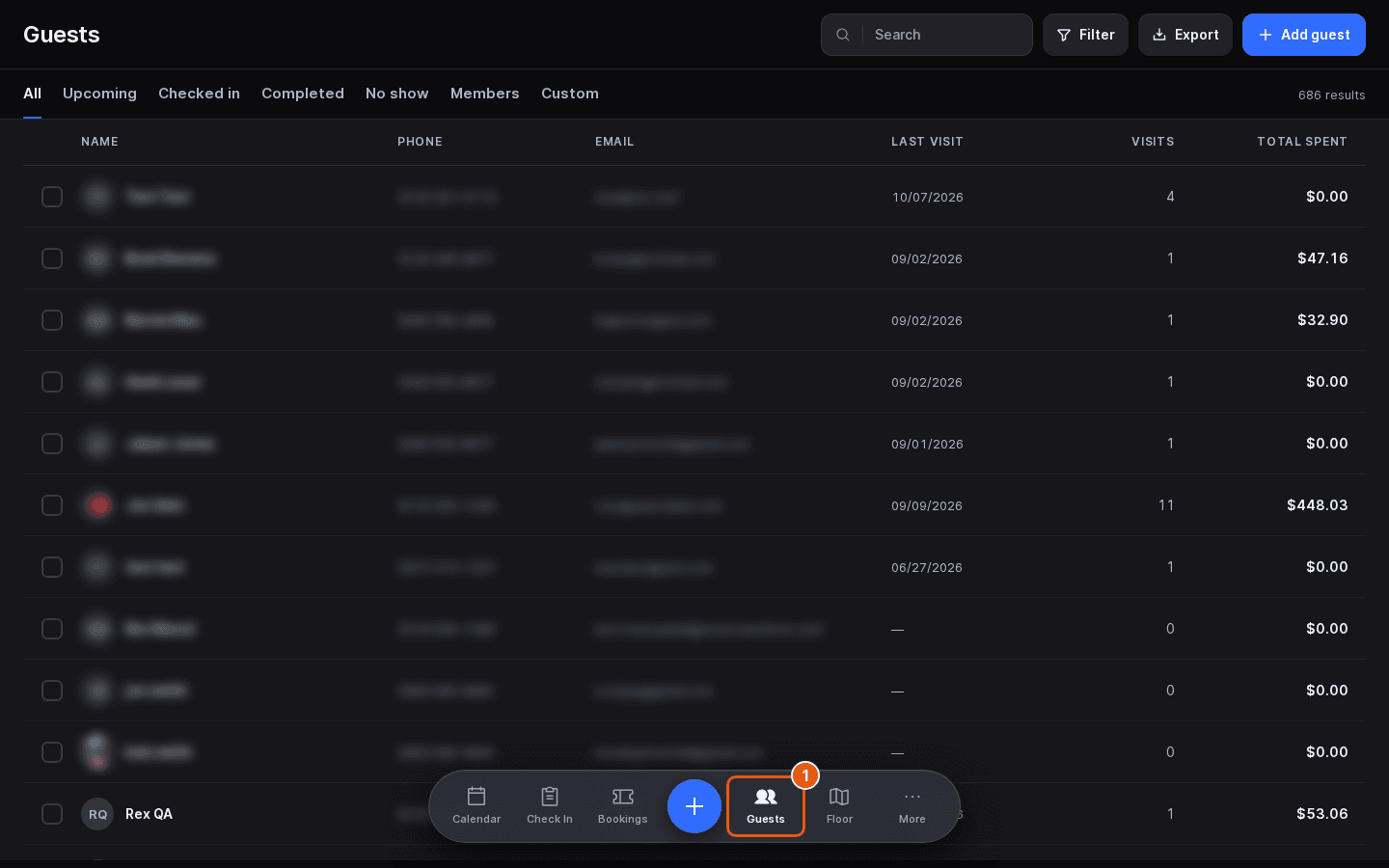Sort by LAST VISIT column header
Image resolution: width=1389 pixels, height=868 pixels.
(x=927, y=142)
